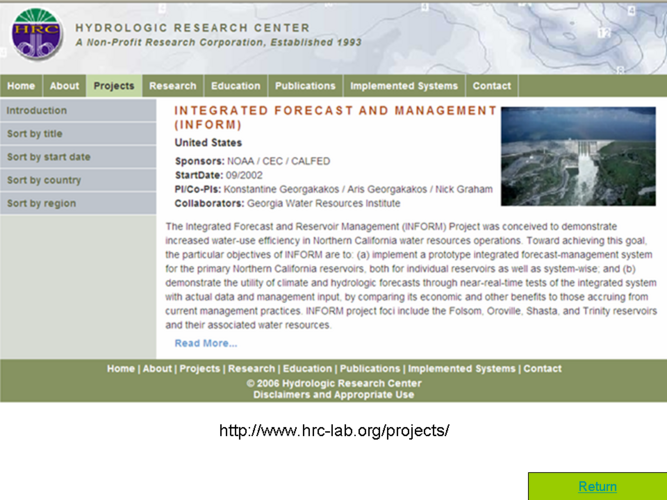667x500 pixels.
Task: Click the StartDate value 09/2002
Action: [244, 175]
